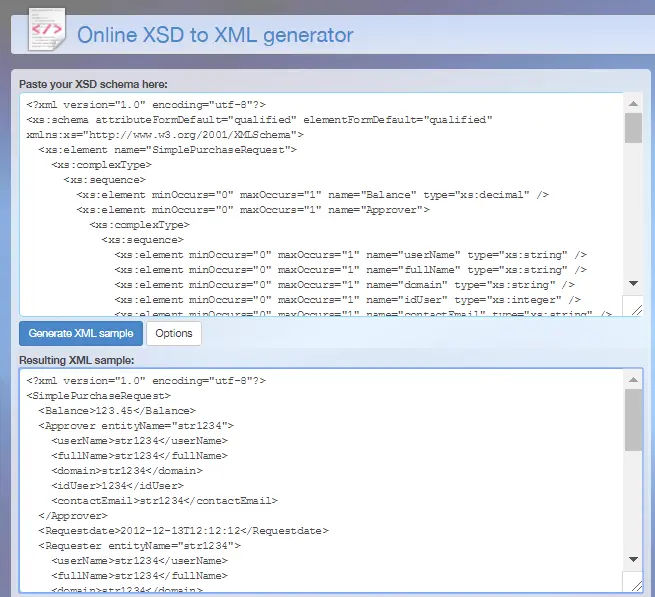This screenshot has height=597, width=655.
Task: Click the <SimplePurchaseRequest> line in result
Action: (99, 396)
